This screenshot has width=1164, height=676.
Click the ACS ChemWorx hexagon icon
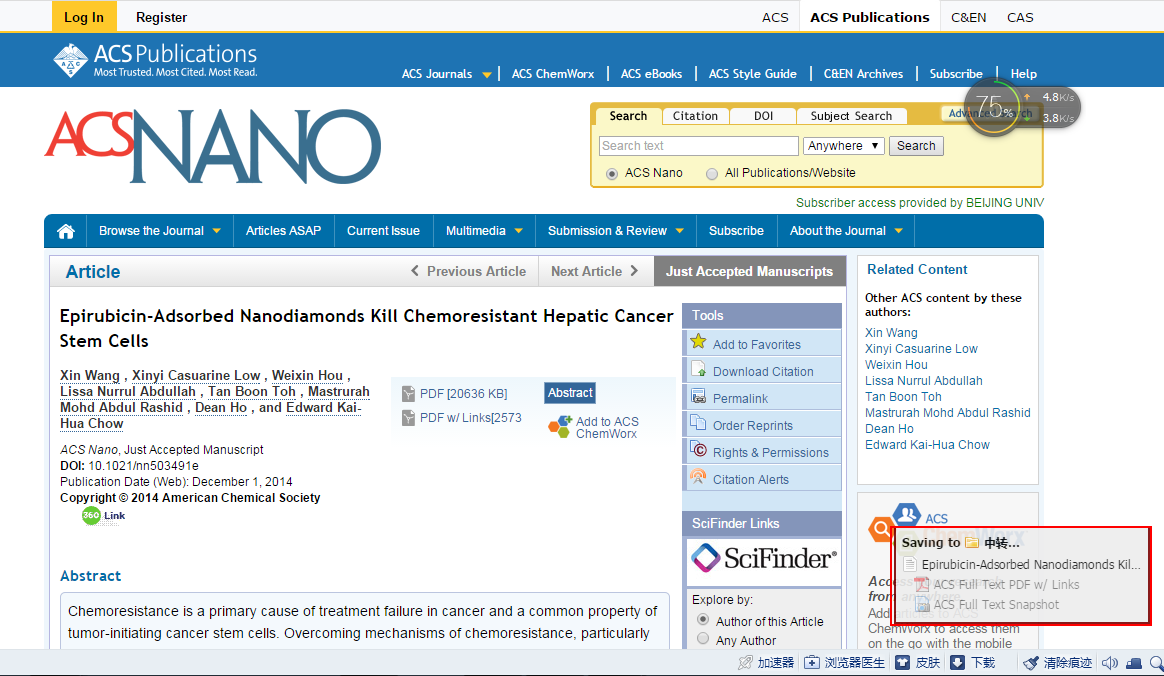pos(560,427)
